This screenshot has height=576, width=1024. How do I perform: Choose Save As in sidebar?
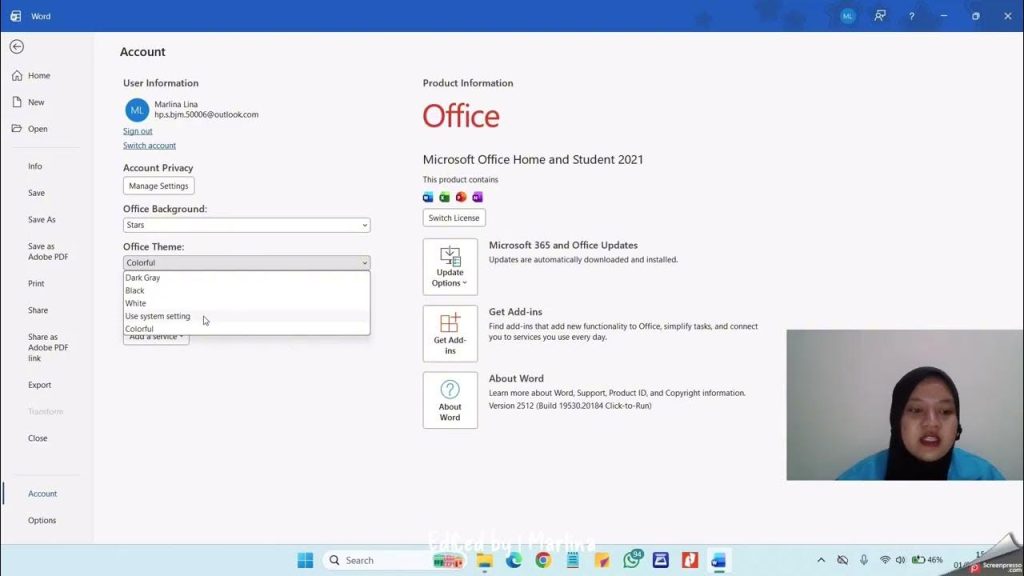pyautogui.click(x=41, y=220)
